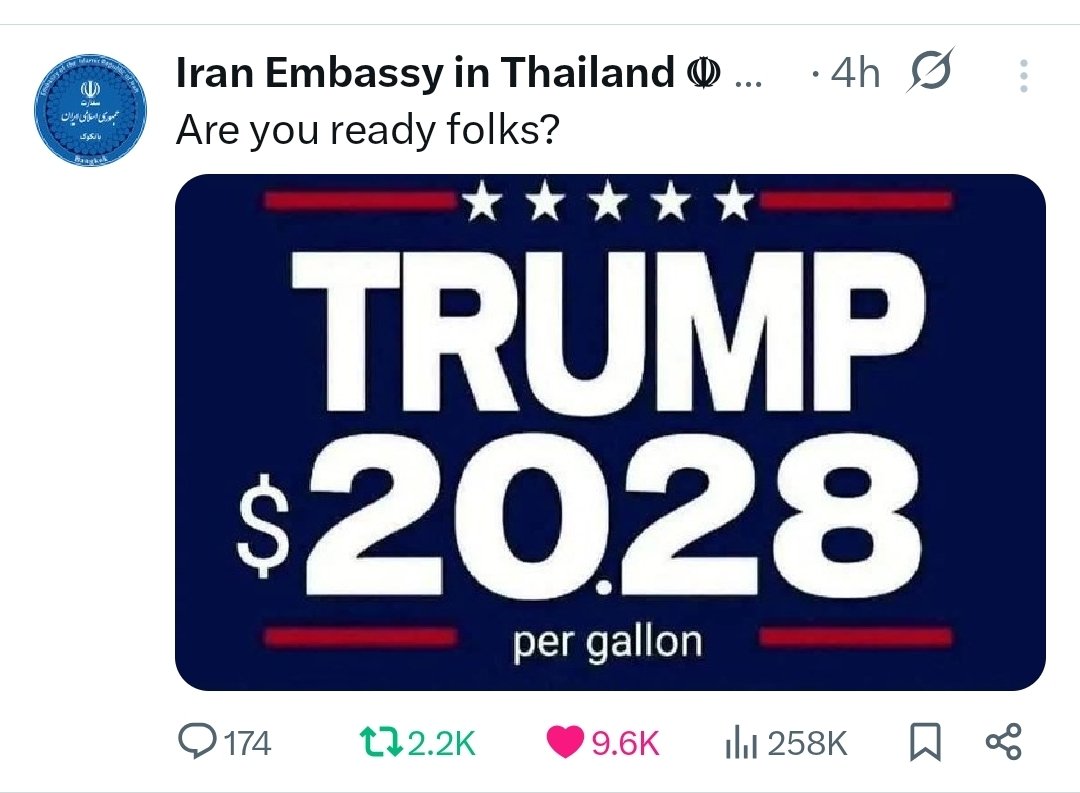The image size is (1080, 793).
Task: Click the 174 replies count
Action: [248, 743]
